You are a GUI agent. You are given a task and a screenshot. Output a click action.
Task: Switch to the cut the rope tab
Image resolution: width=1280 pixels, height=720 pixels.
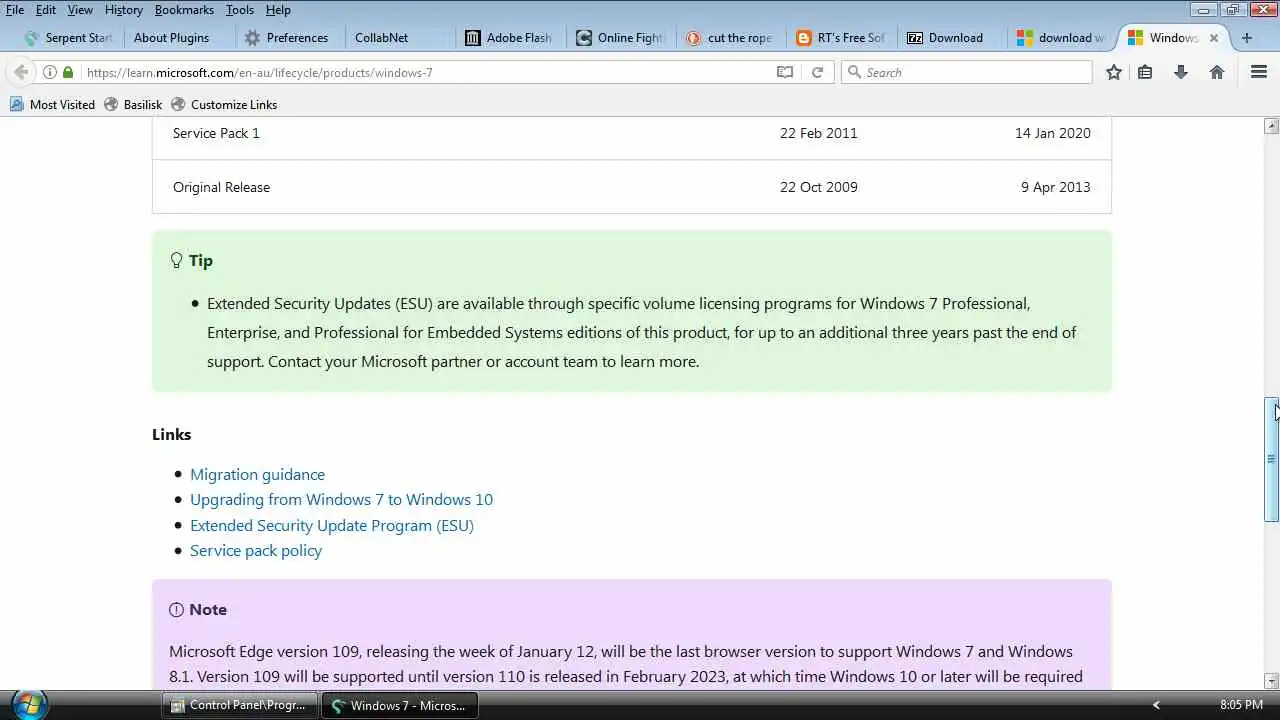point(730,38)
